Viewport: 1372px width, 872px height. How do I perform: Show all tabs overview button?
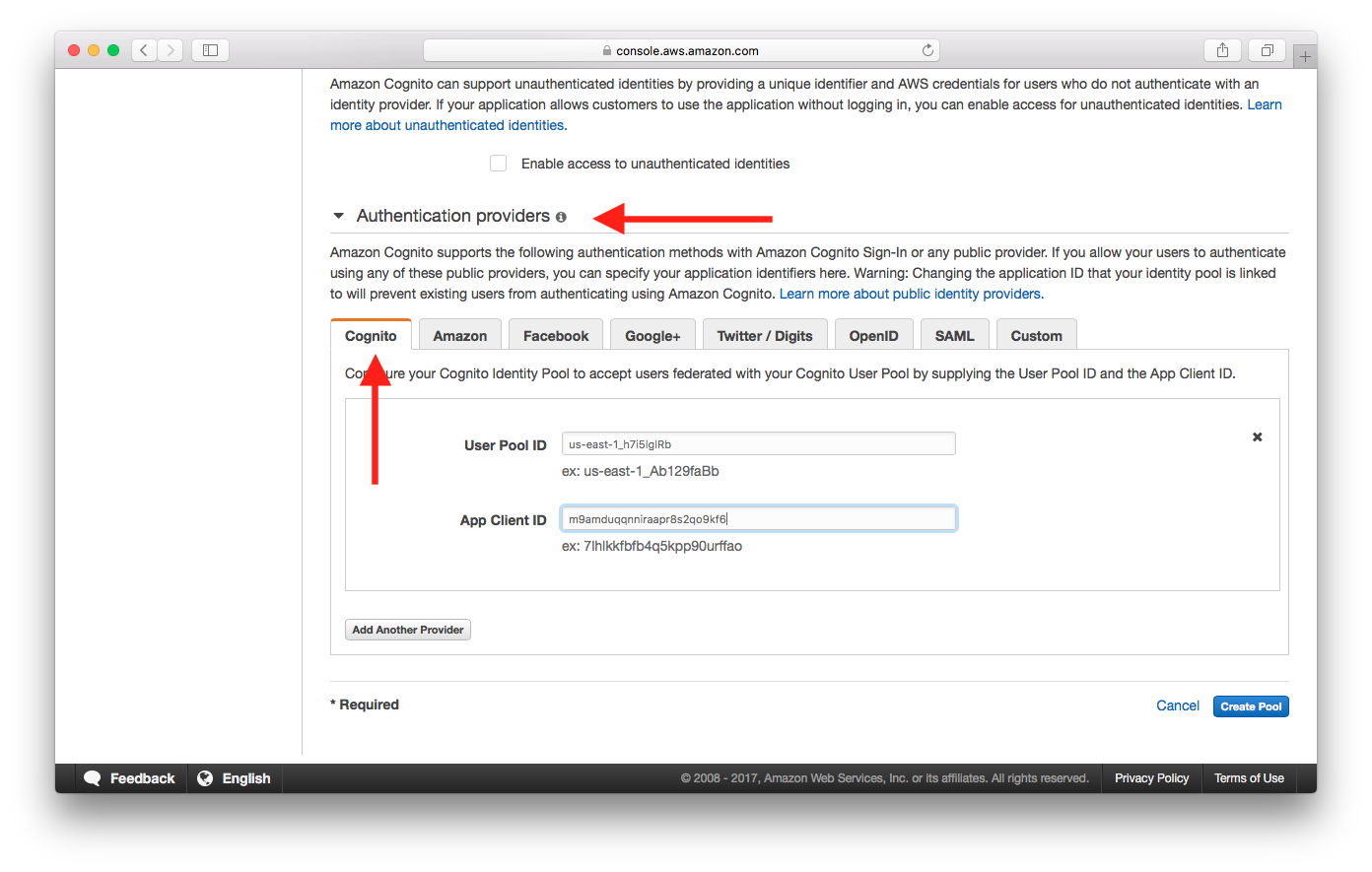1267,50
